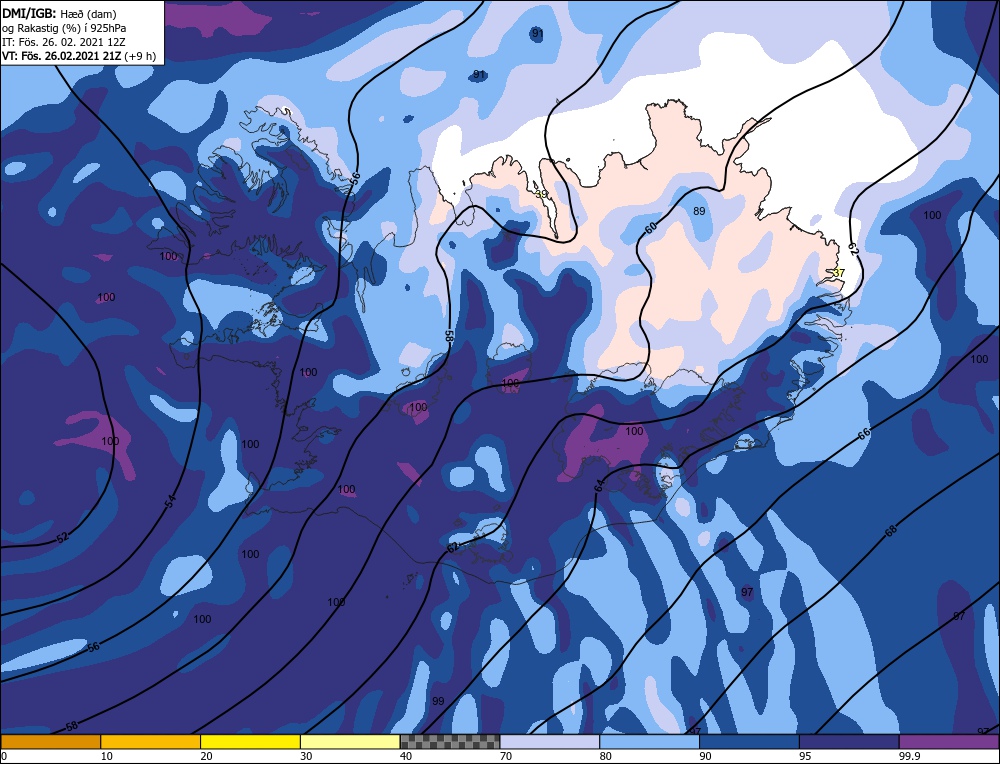Click the '60' contour line label

tap(651, 228)
